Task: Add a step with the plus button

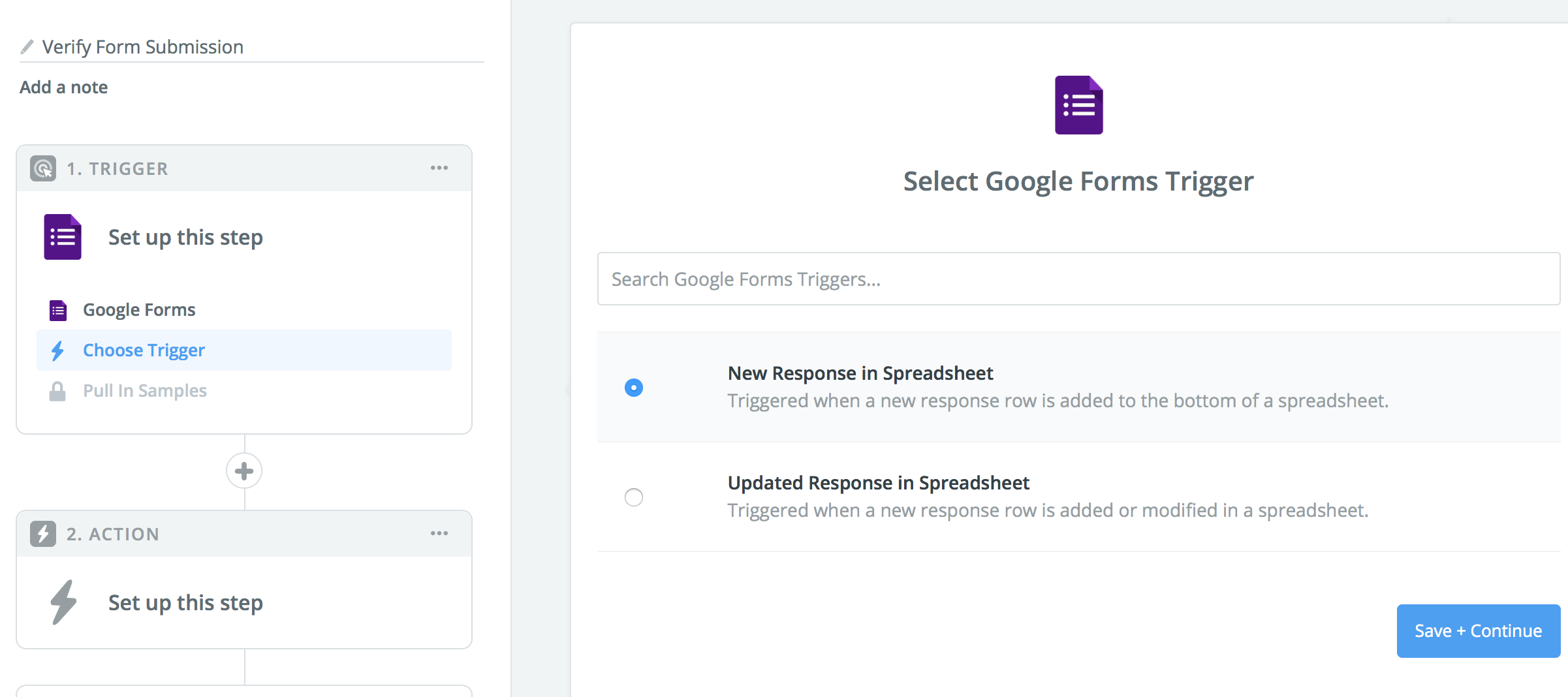Action: (244, 471)
